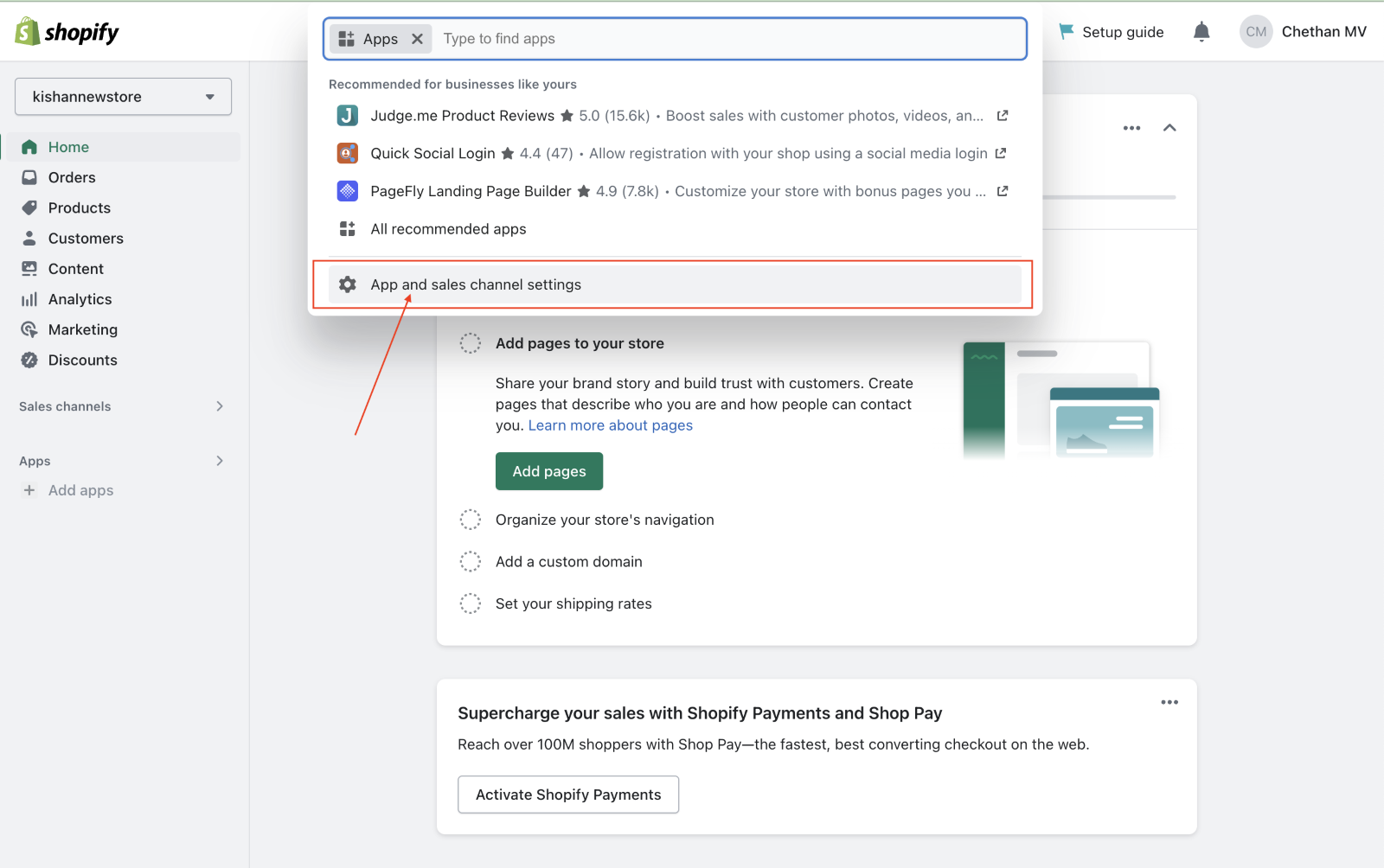
Task: Collapse the setup guide card
Action: [x=1169, y=128]
